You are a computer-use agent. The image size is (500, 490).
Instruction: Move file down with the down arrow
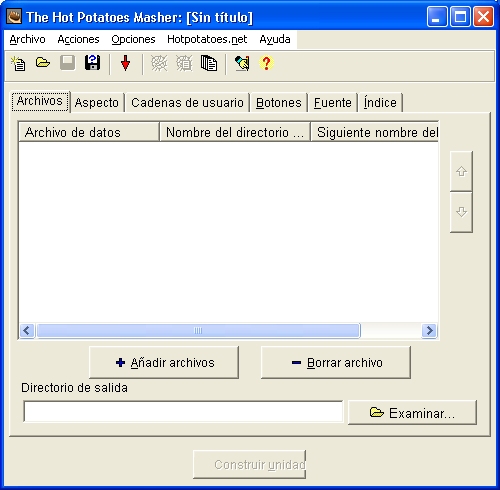(461, 212)
